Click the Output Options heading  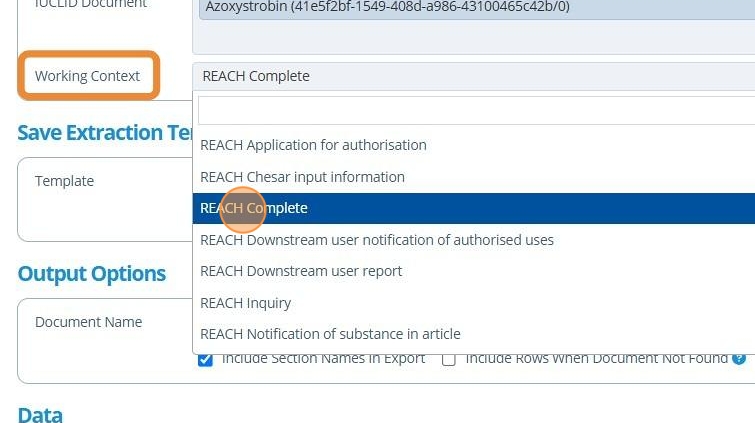pyautogui.click(x=91, y=274)
